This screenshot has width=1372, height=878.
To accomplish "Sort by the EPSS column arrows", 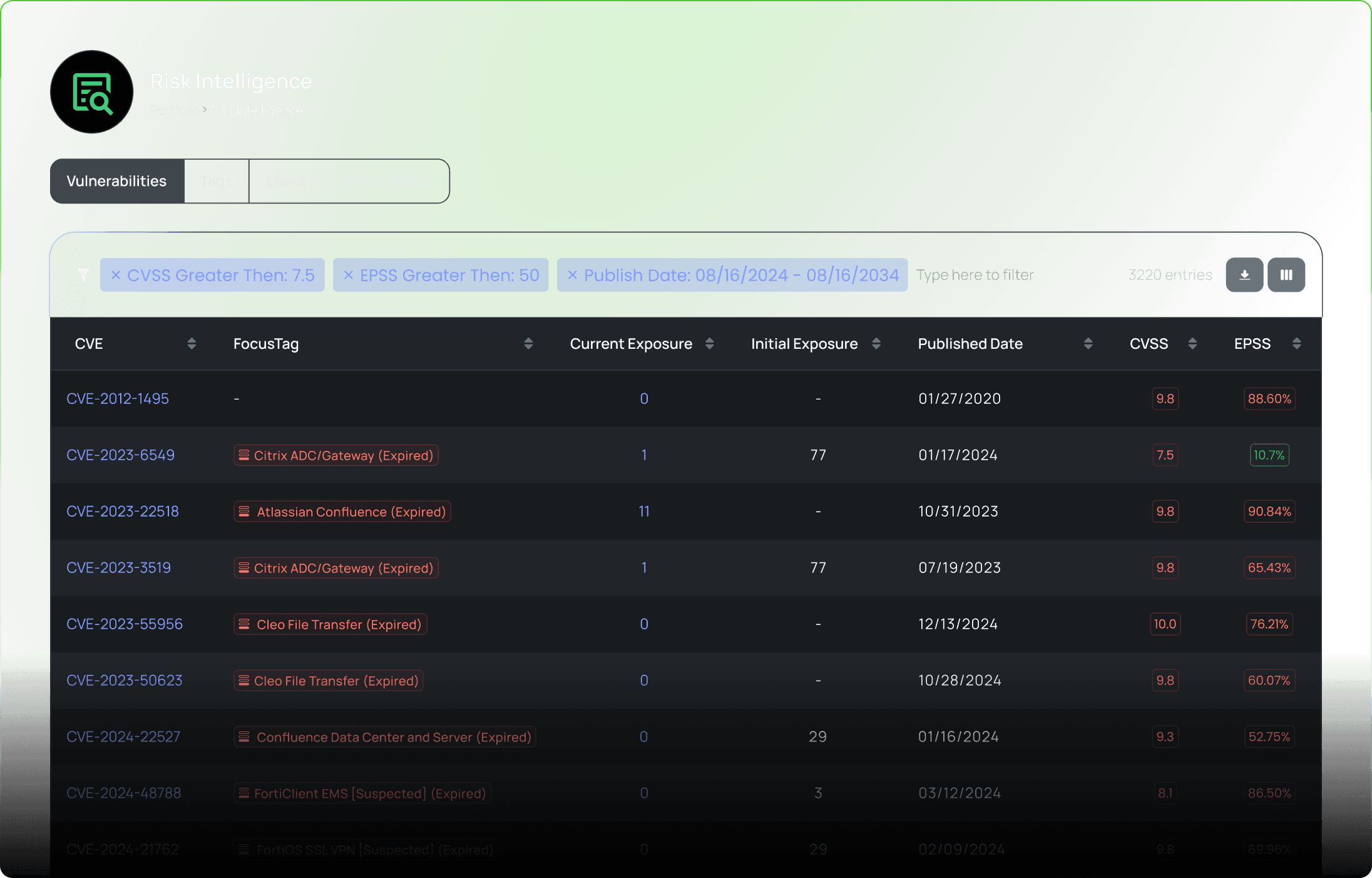I will pos(1296,344).
